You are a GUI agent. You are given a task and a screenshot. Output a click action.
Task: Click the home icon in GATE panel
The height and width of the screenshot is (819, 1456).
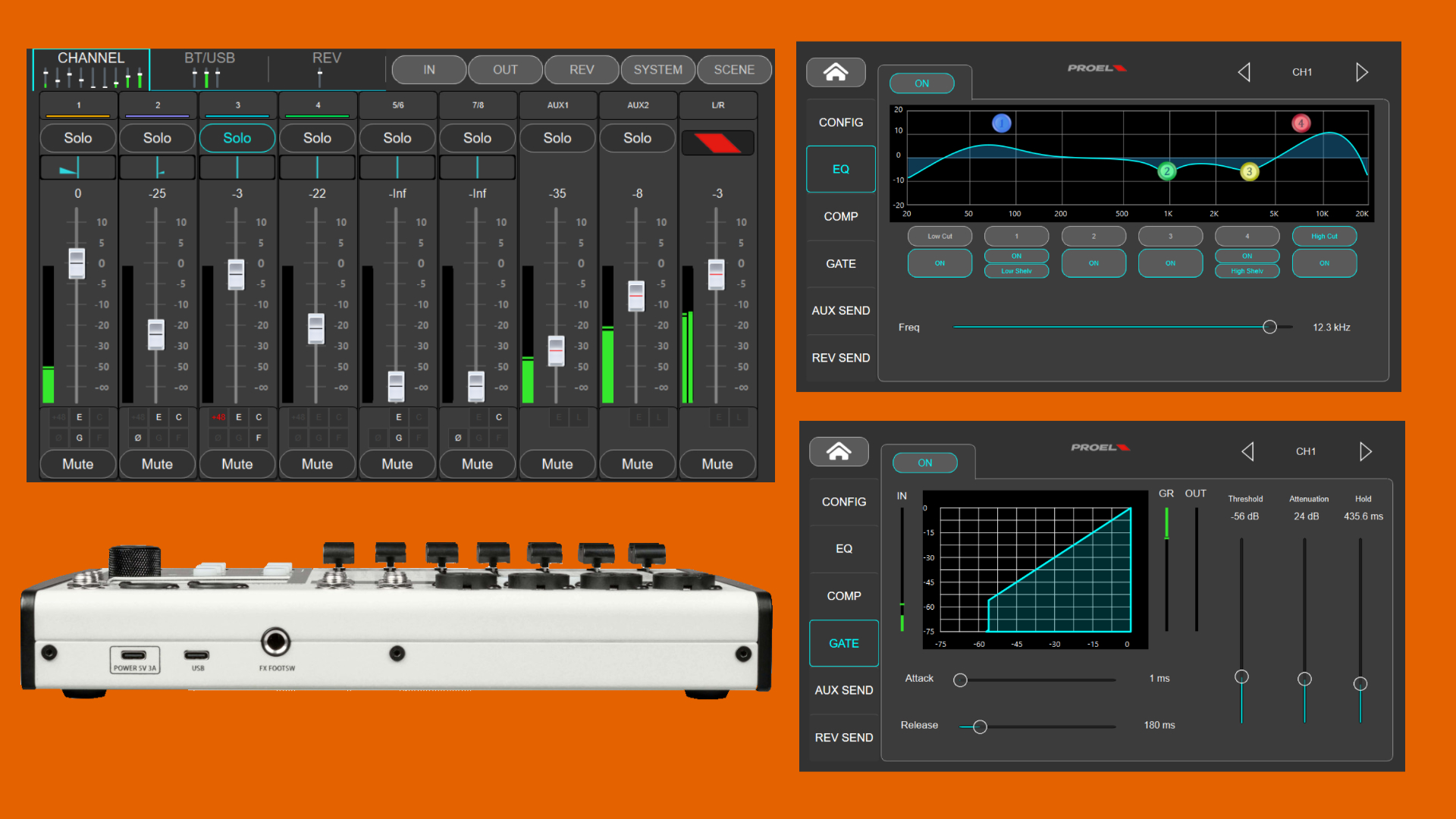838,451
